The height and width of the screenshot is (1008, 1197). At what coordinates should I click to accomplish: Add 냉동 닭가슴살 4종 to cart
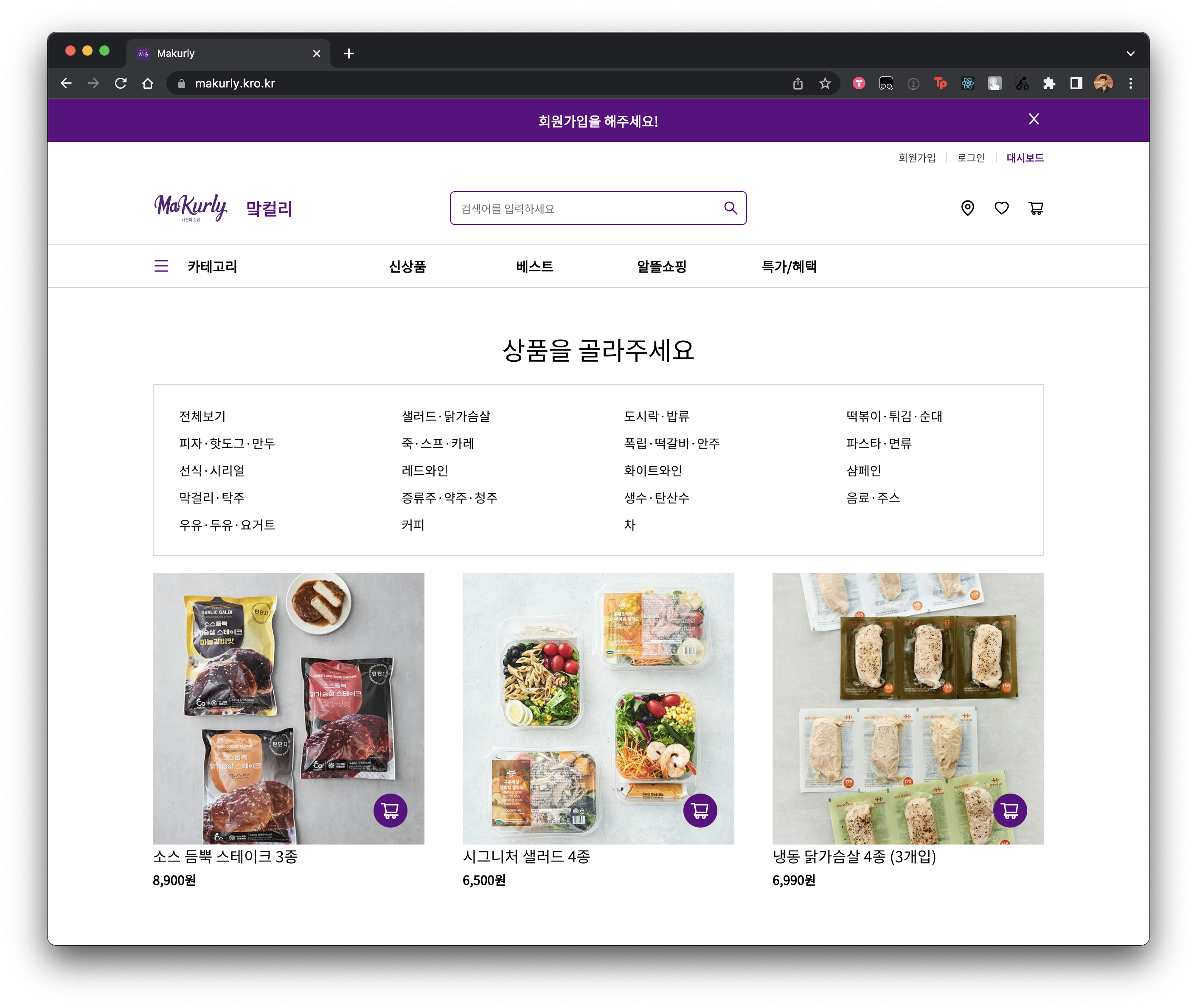coord(1009,810)
